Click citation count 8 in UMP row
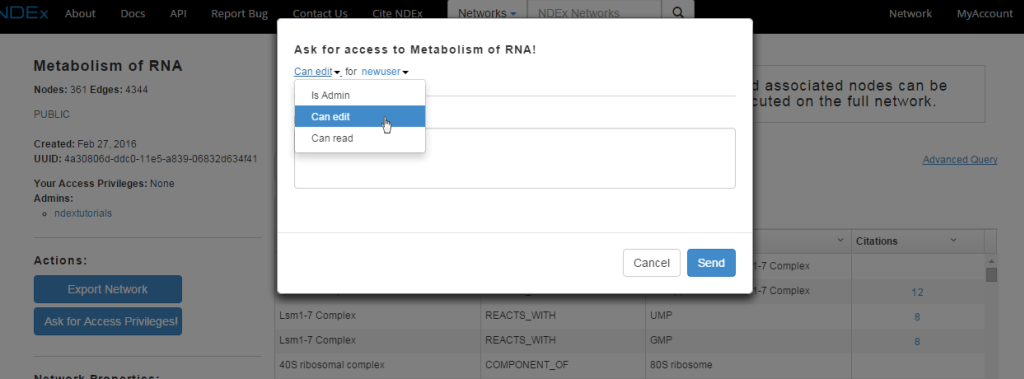Viewport: 1024px width, 379px height. 917,317
